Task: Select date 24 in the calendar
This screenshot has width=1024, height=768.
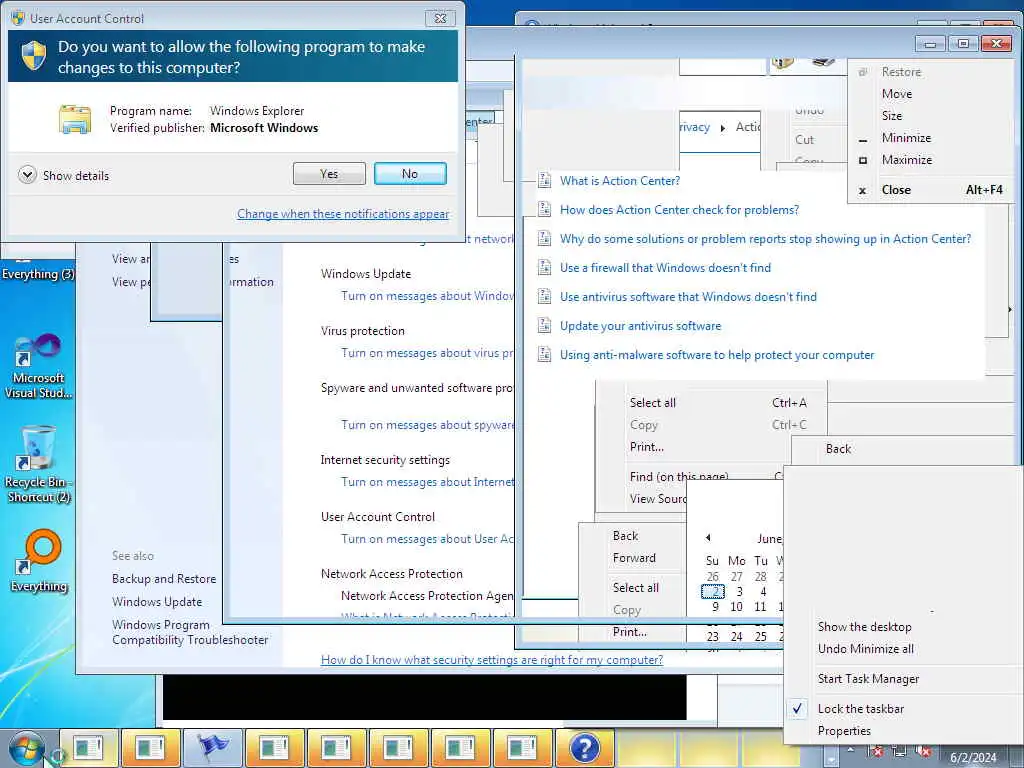Action: [x=737, y=636]
